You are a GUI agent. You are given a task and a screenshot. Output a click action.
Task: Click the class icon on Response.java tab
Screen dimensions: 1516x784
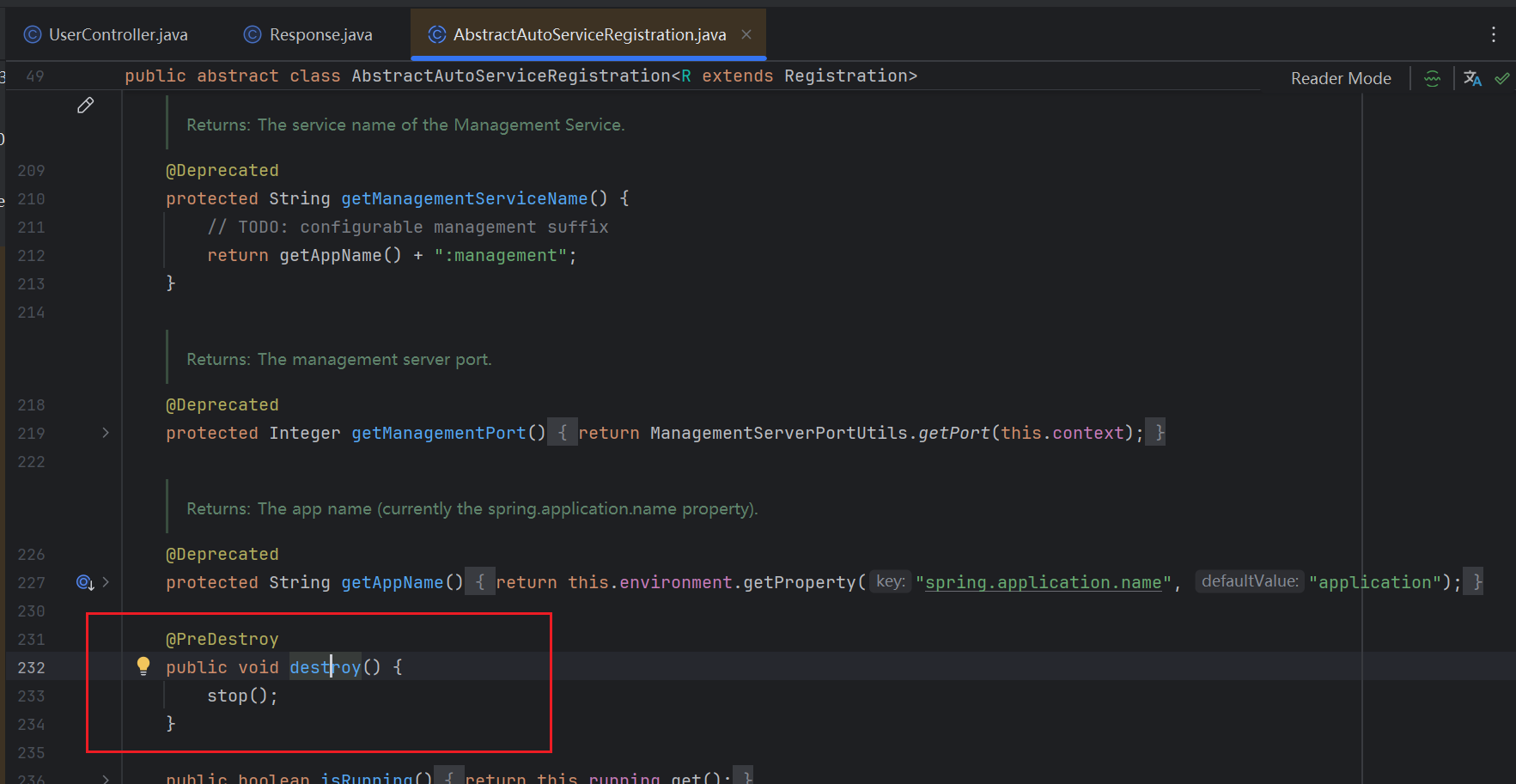[253, 34]
